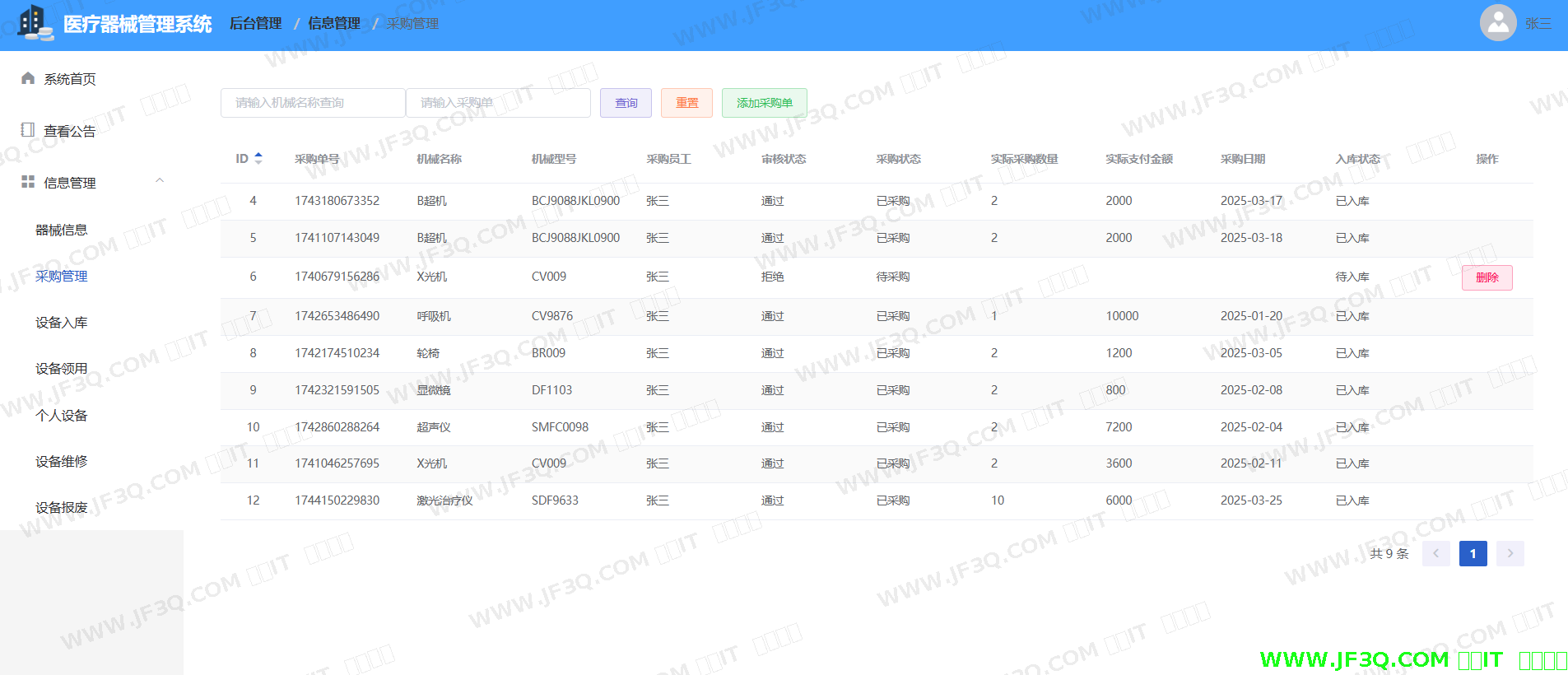Click the 请输入采购单 input field
The image size is (1568, 675).
pyautogui.click(x=498, y=103)
